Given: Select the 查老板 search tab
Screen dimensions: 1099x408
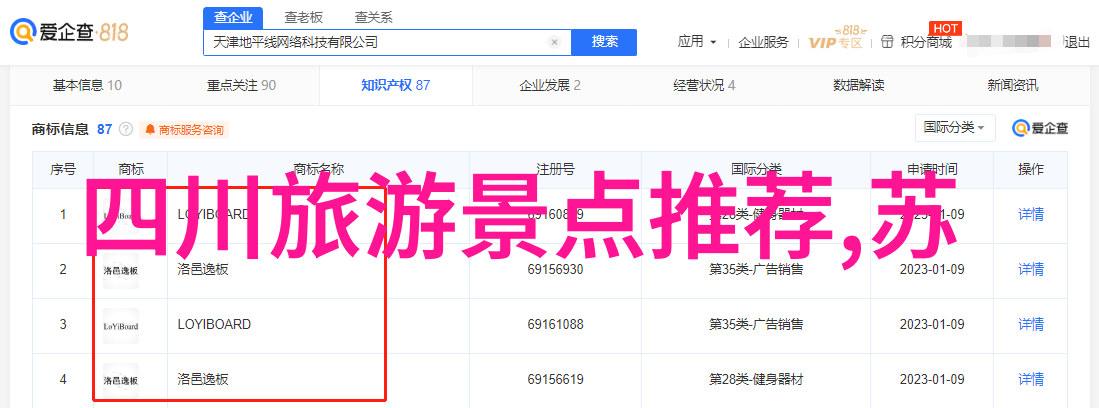Looking at the screenshot, I should [303, 18].
